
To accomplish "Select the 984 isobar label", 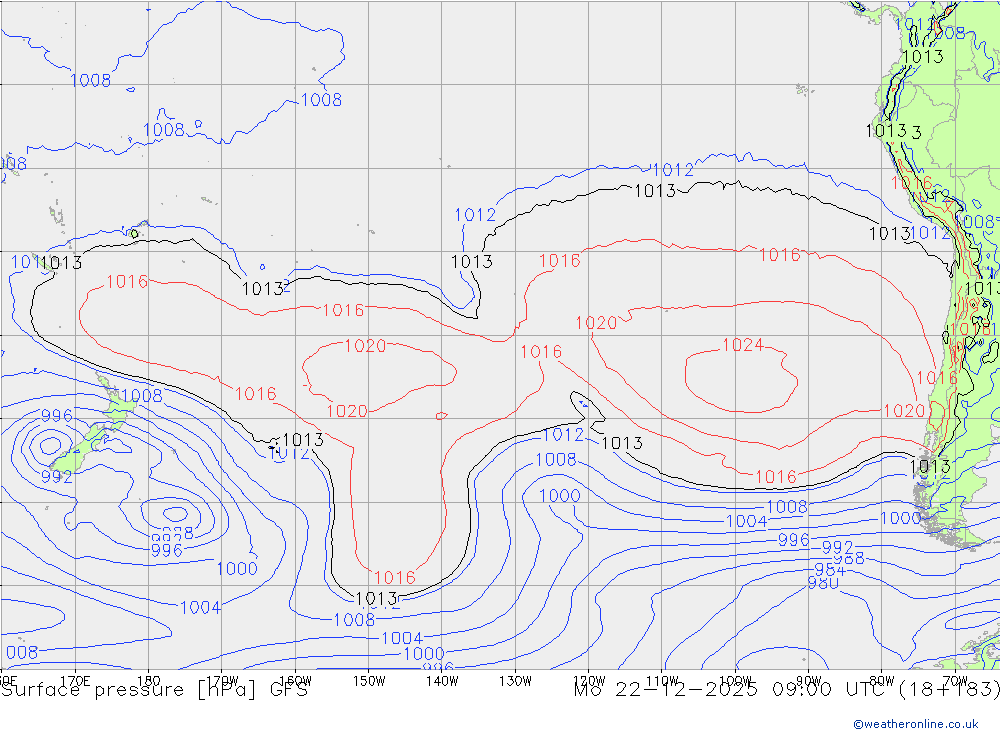I will pyautogui.click(x=830, y=570).
